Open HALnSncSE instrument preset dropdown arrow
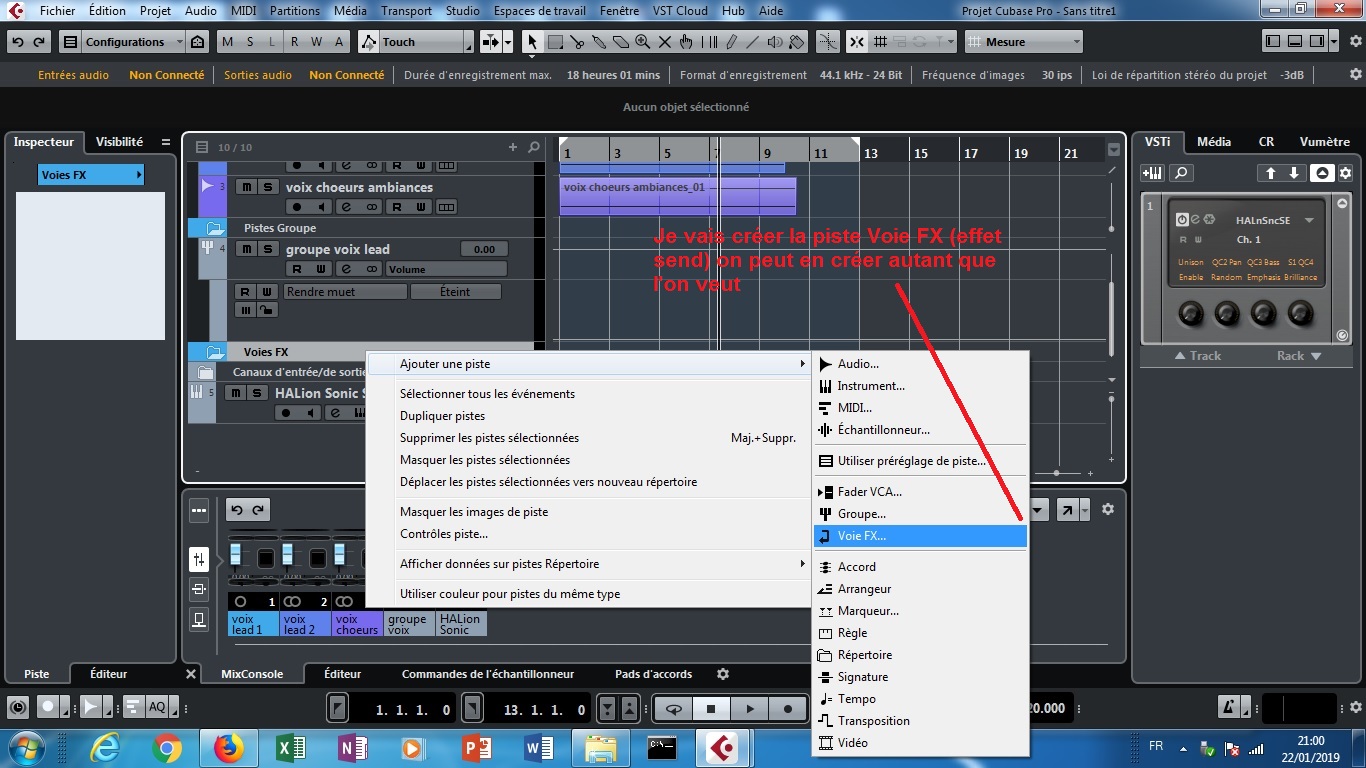Screen dimensions: 1366x768 point(1309,220)
